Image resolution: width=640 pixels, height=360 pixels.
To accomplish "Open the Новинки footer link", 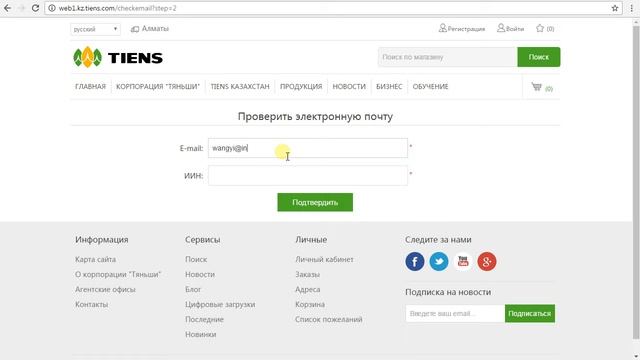I will tap(201, 335).
